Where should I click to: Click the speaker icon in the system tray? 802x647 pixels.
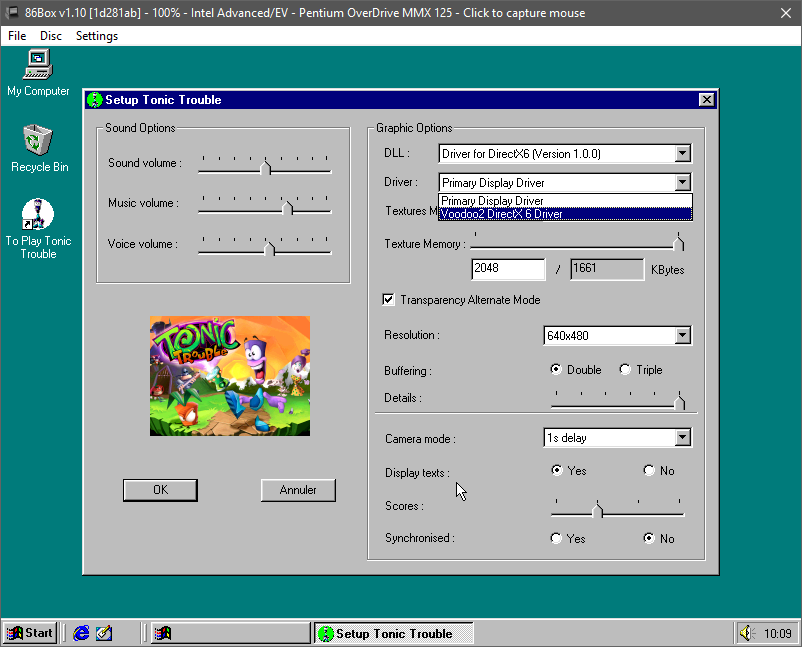(745, 632)
